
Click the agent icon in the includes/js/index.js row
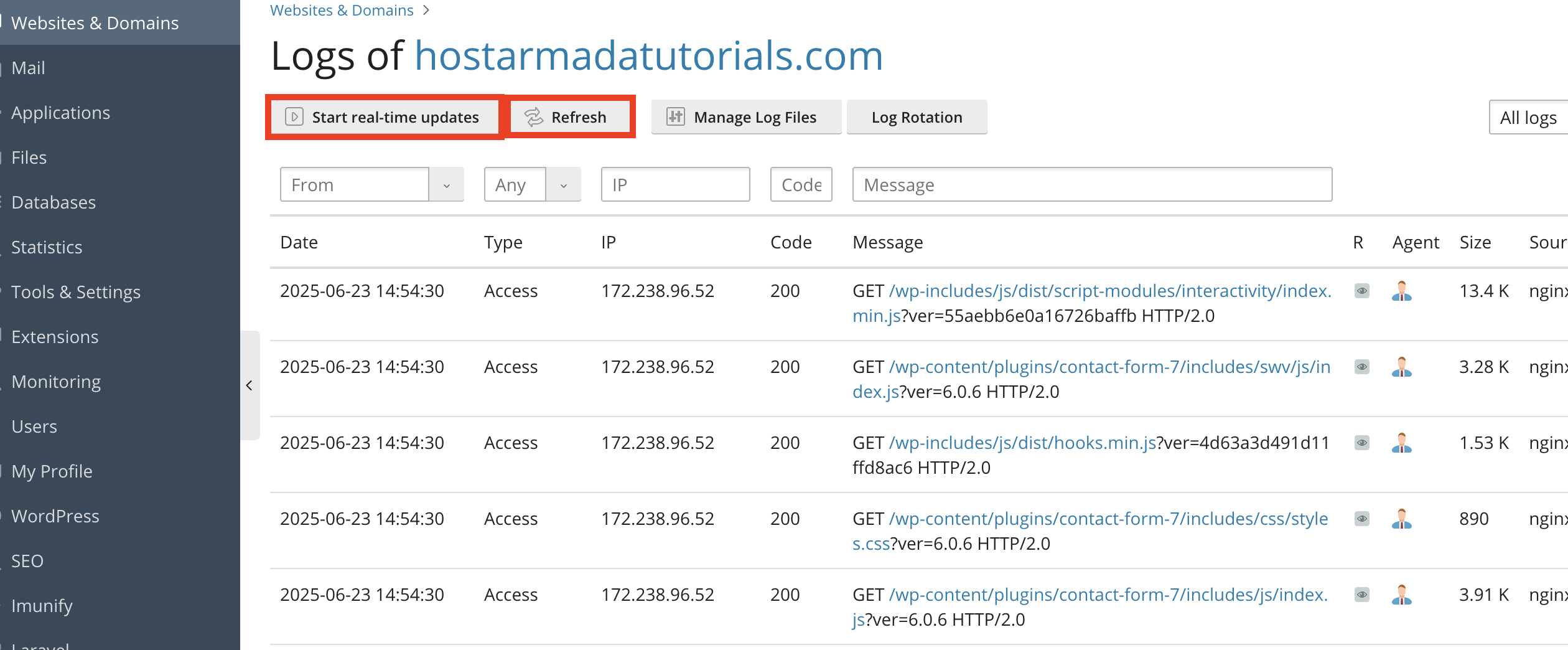point(1402,595)
